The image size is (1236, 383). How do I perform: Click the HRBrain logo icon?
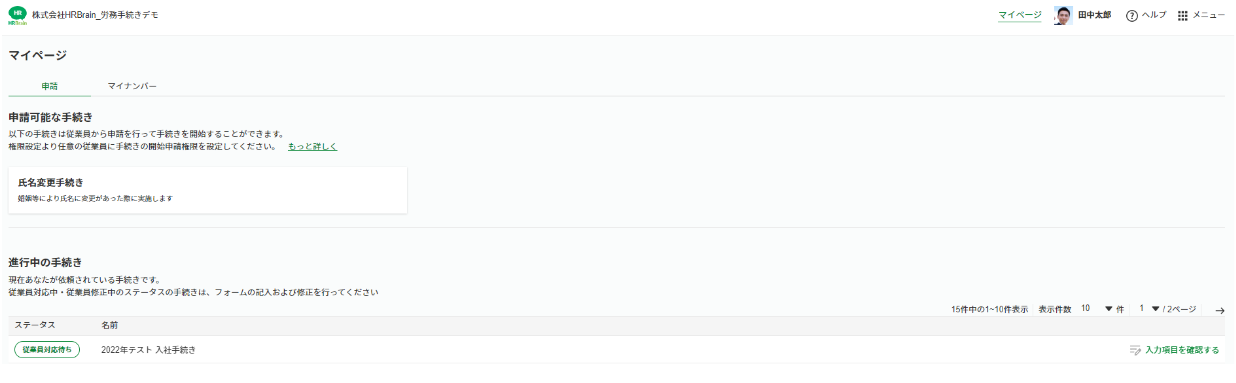coord(17,16)
